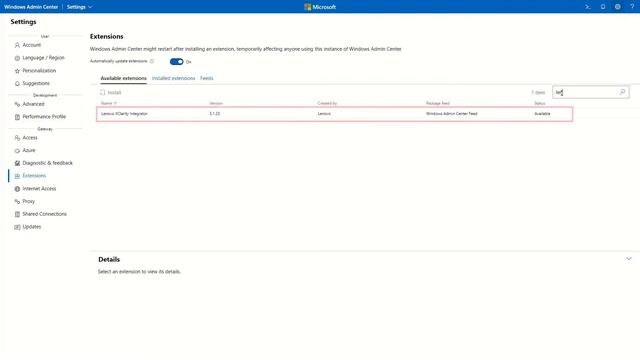Toggle Automatically update extensions switch
This screenshot has width=640, height=360.
[x=176, y=62]
